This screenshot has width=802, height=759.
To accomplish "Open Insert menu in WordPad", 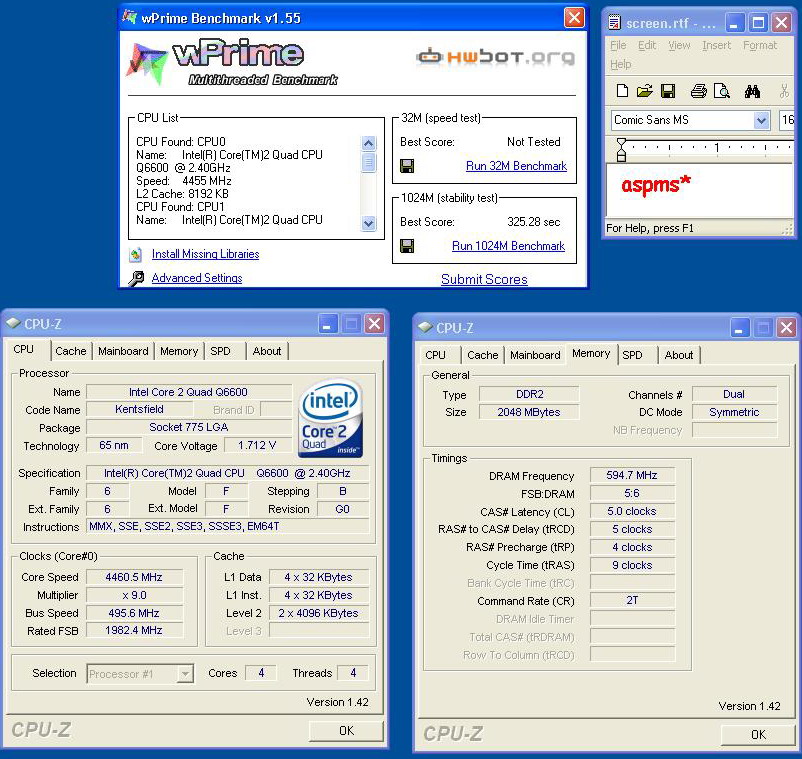I will point(716,46).
